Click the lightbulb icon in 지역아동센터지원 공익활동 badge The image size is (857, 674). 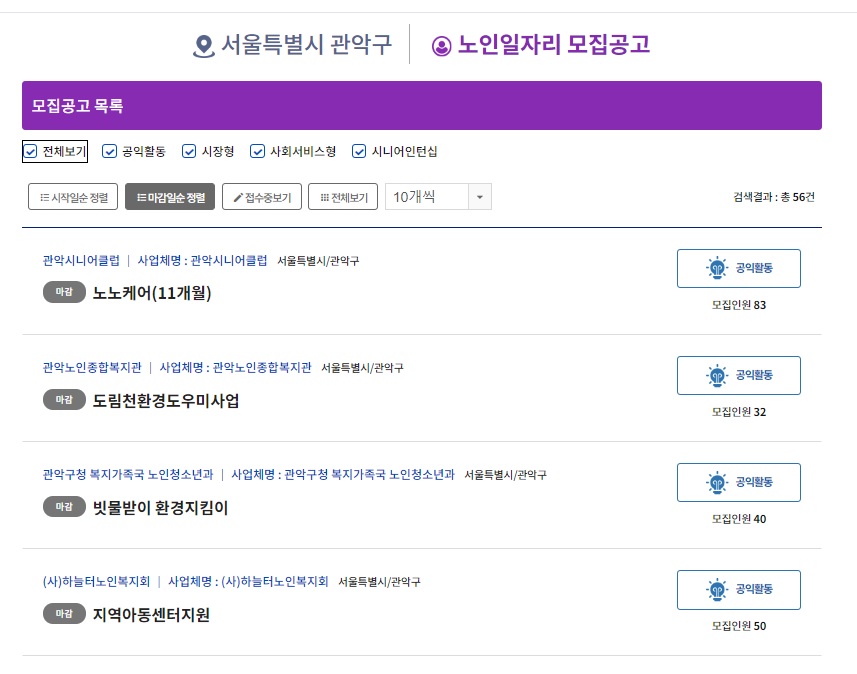click(717, 589)
